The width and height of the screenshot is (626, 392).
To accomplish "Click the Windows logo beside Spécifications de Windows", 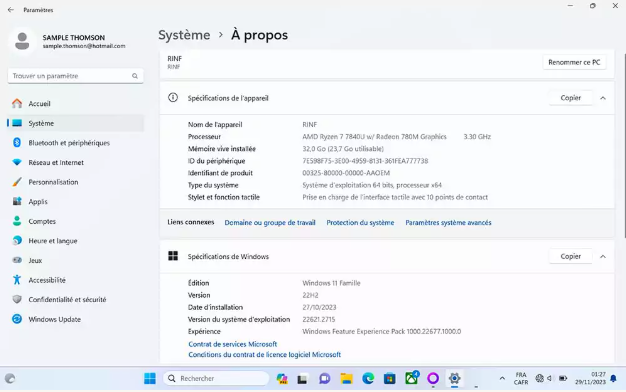I will (x=173, y=256).
